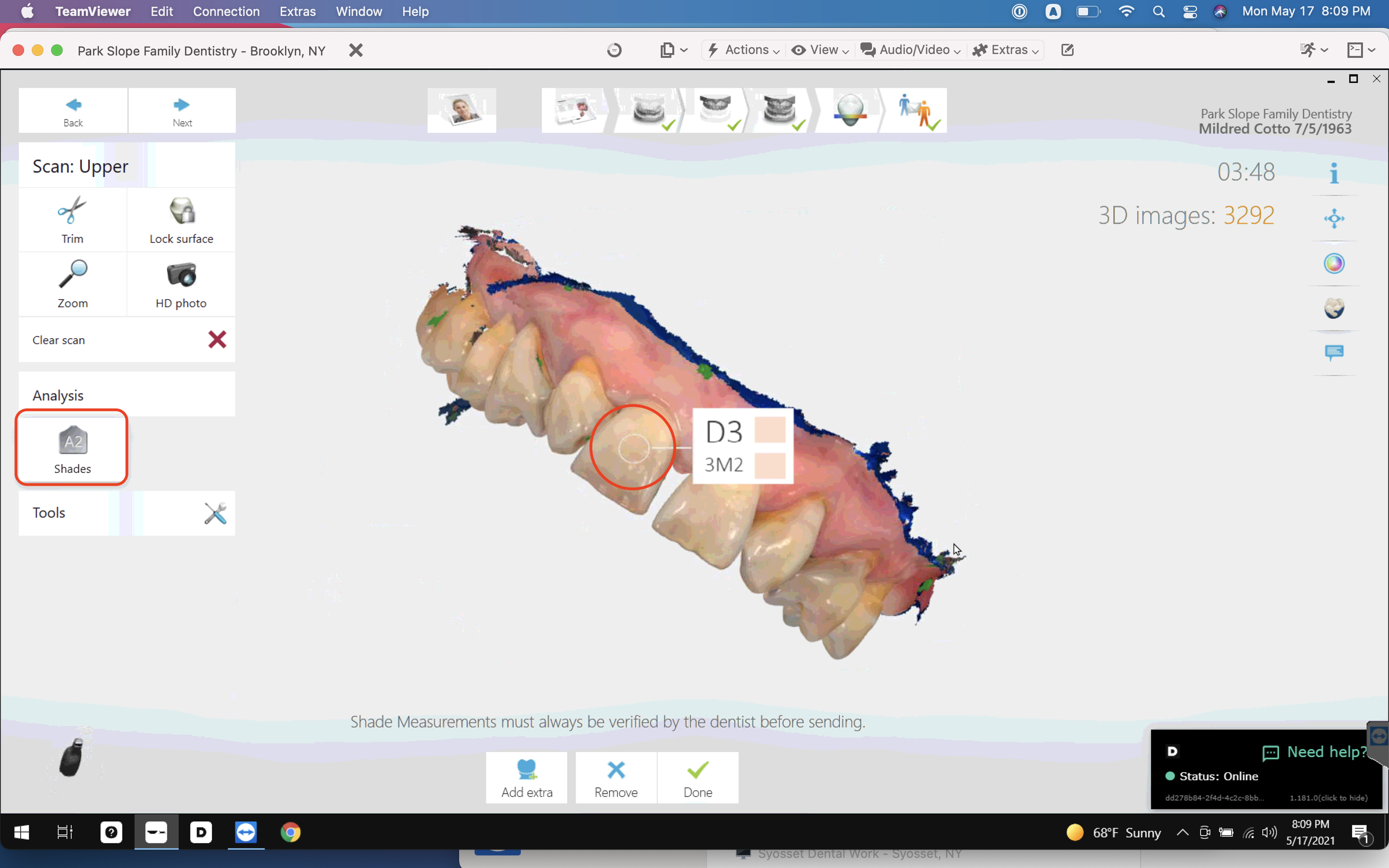Activate the Lock surface tool
Screen dimensions: 1389x868
pos(181,220)
